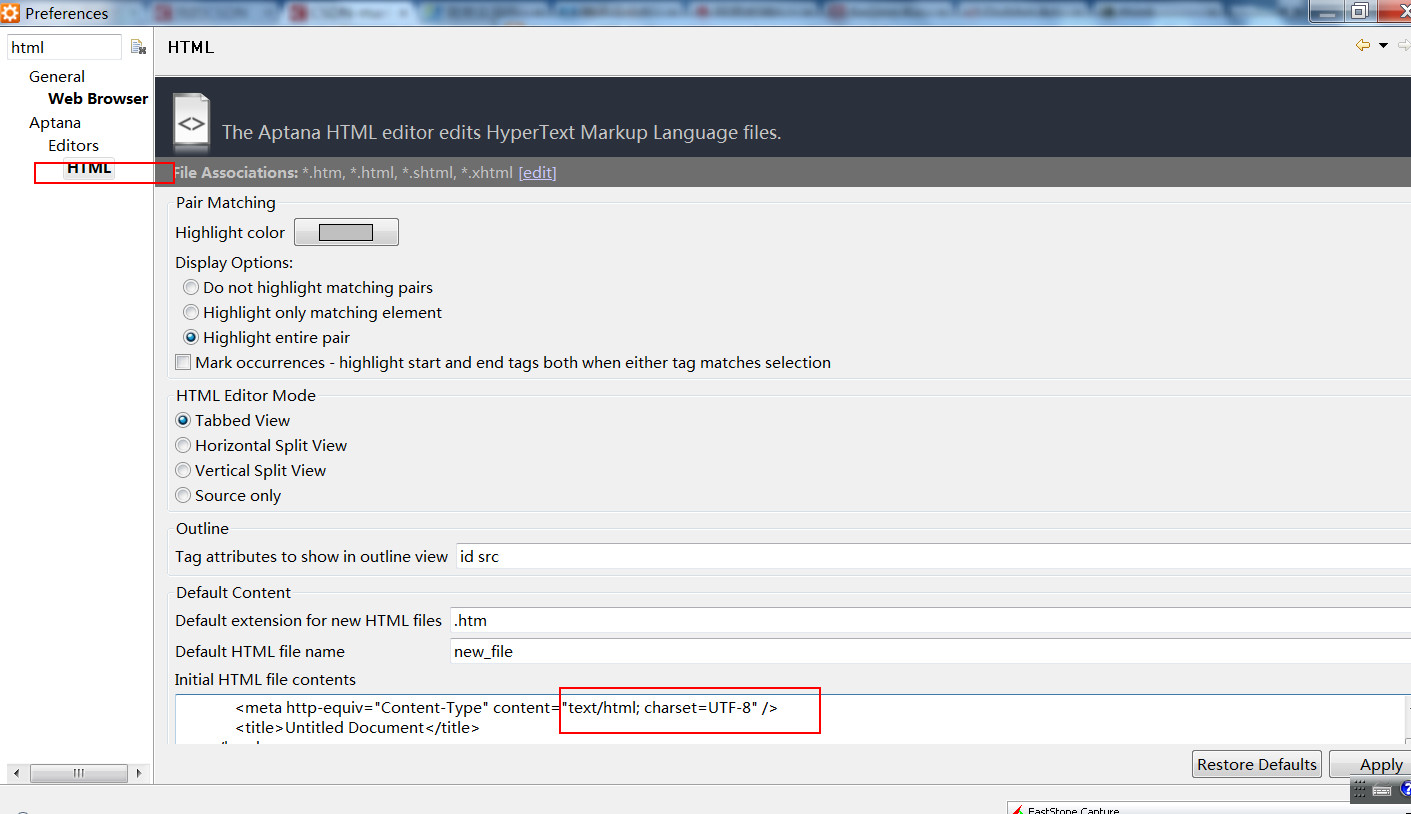Click the HTML Editor Mode group label

coord(246,395)
